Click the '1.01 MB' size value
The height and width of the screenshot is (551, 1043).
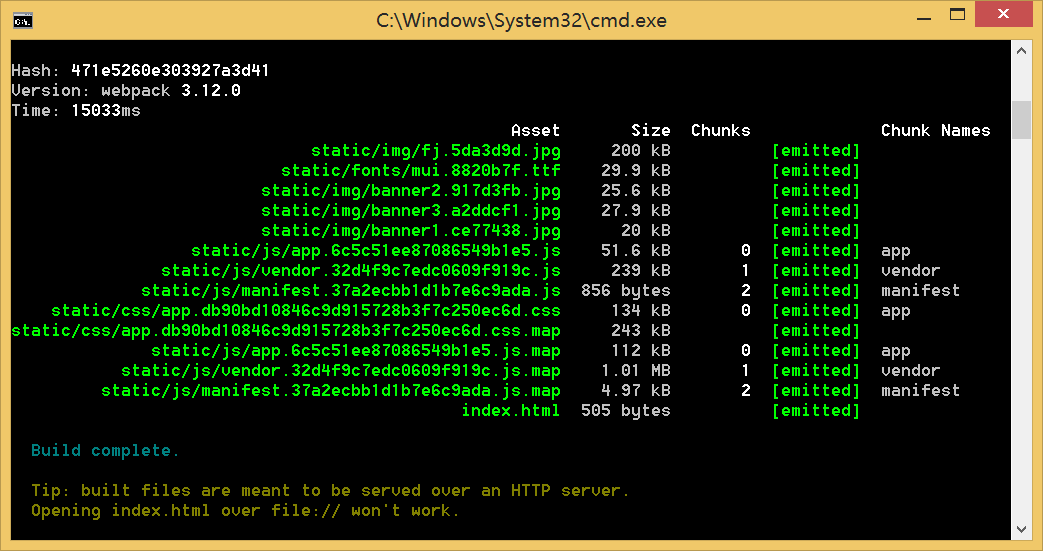(635, 370)
